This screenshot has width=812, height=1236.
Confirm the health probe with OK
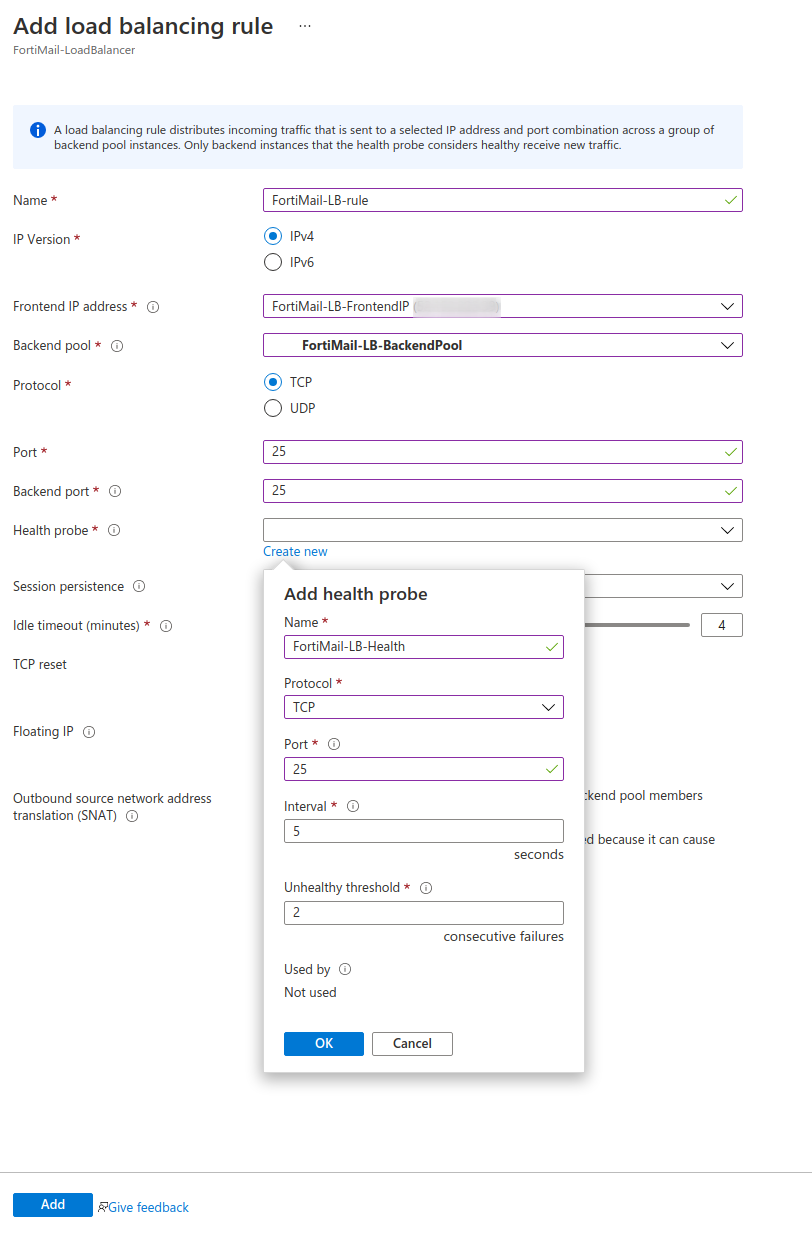[323, 1043]
